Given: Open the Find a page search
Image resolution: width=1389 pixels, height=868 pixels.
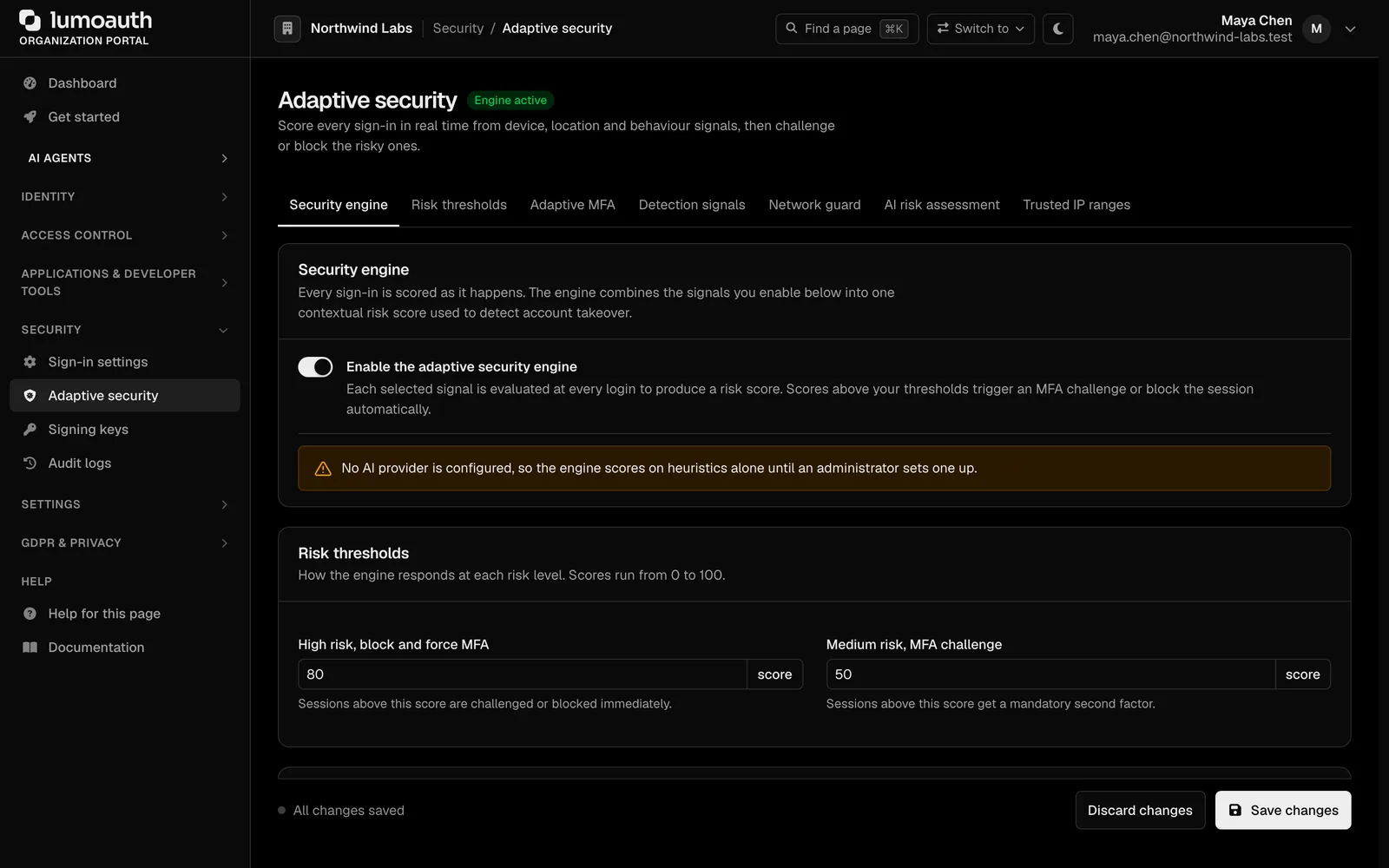Looking at the screenshot, I should point(846,29).
